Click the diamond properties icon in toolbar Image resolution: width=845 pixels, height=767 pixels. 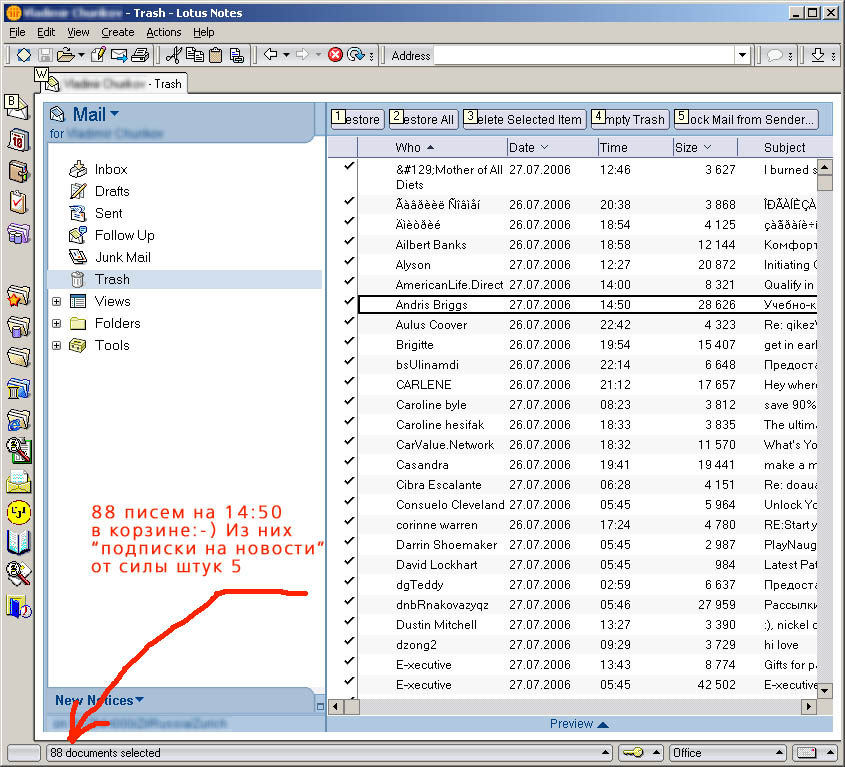click(x=24, y=55)
